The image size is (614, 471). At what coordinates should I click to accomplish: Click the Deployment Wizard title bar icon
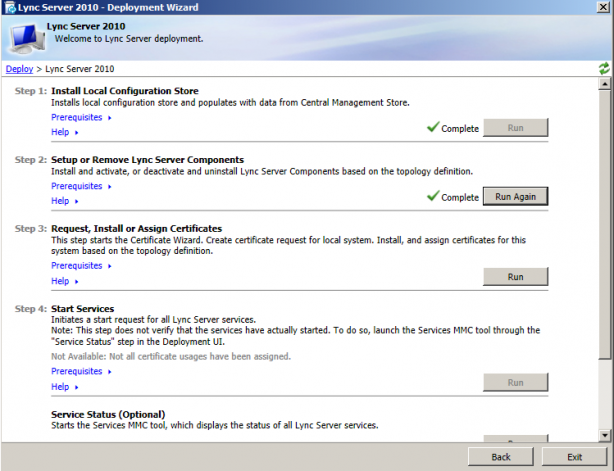[10, 7]
